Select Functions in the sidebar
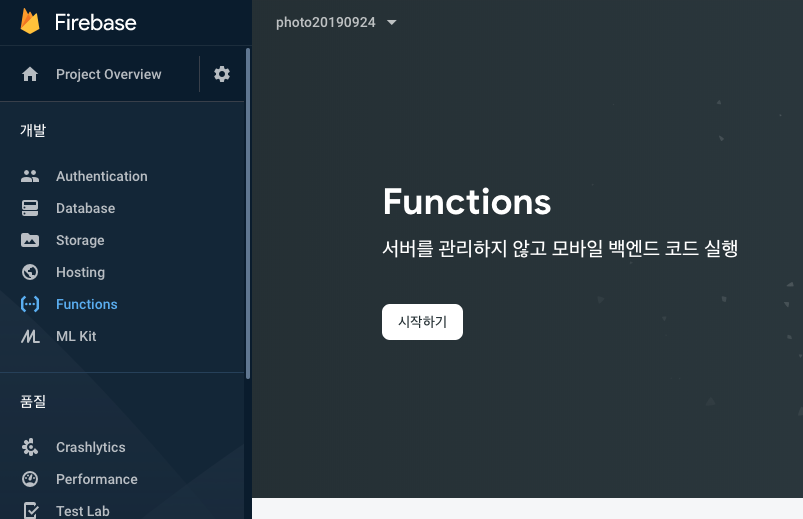Screen dimensions: 803x519 coord(87,304)
